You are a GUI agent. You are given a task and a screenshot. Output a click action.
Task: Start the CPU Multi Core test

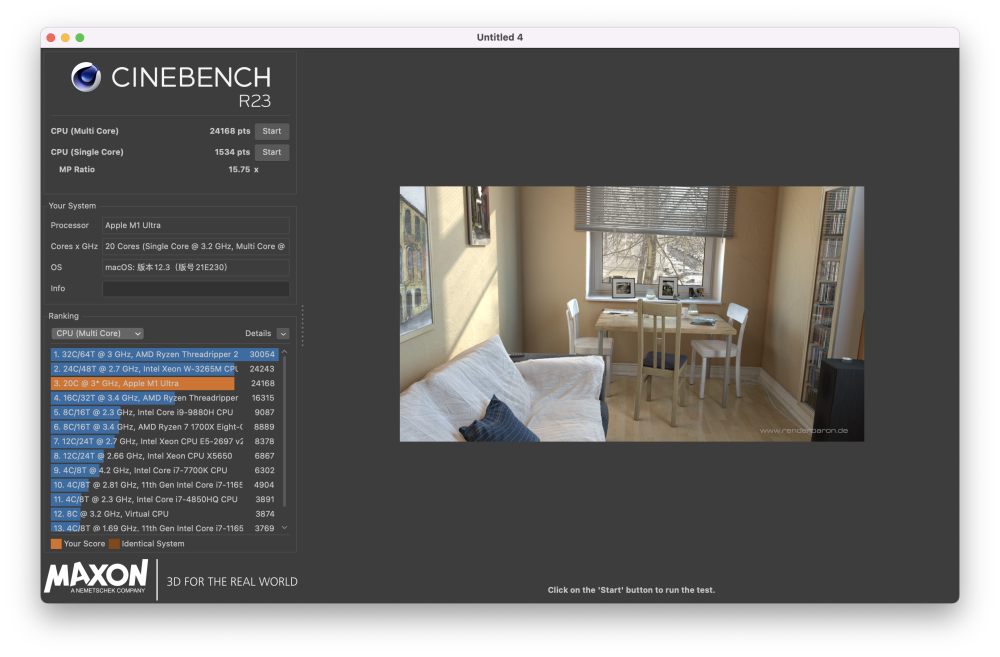pos(272,131)
